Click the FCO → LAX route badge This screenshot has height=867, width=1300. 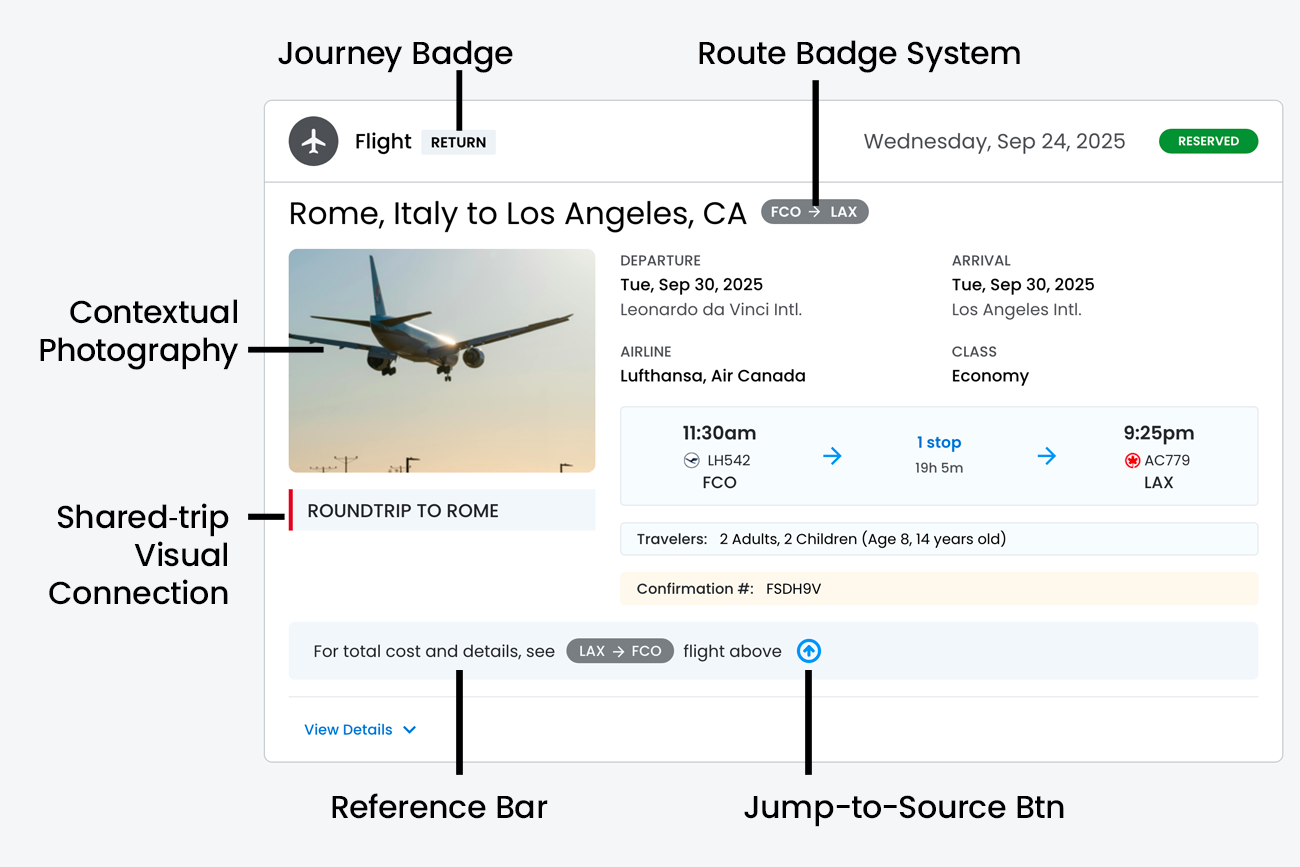pos(814,212)
